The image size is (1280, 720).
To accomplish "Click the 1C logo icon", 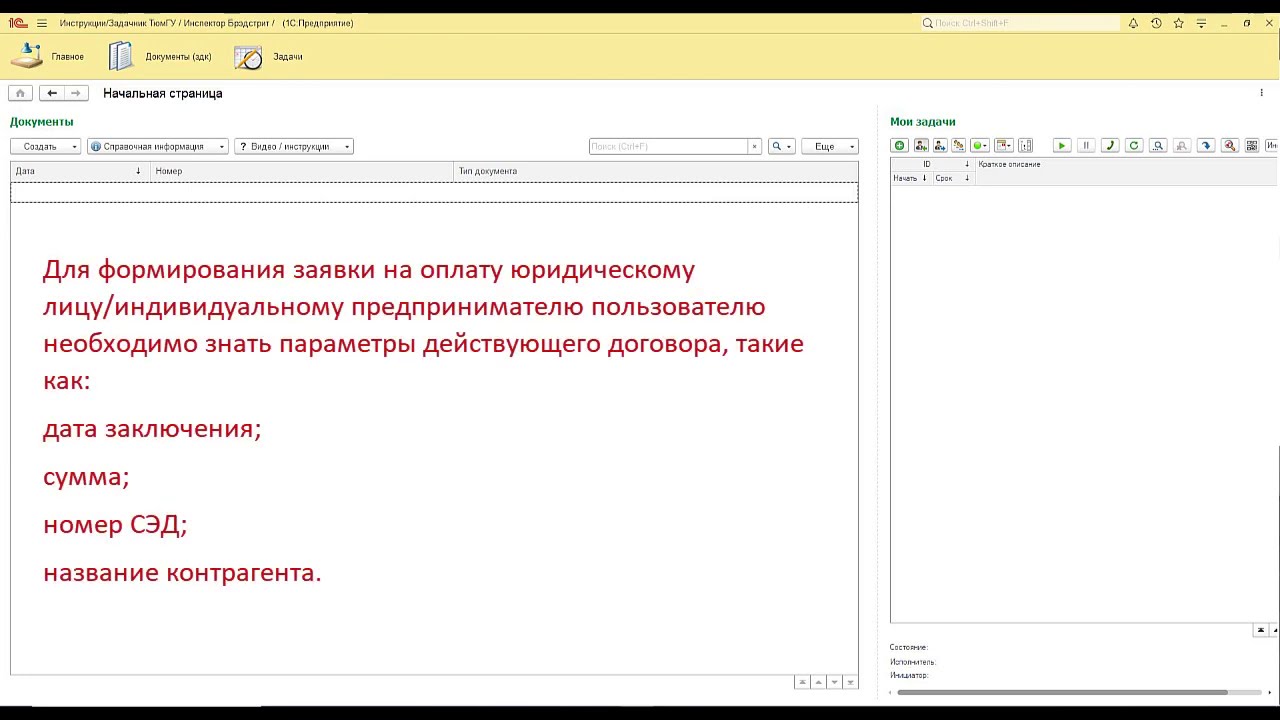I will click(x=17, y=23).
